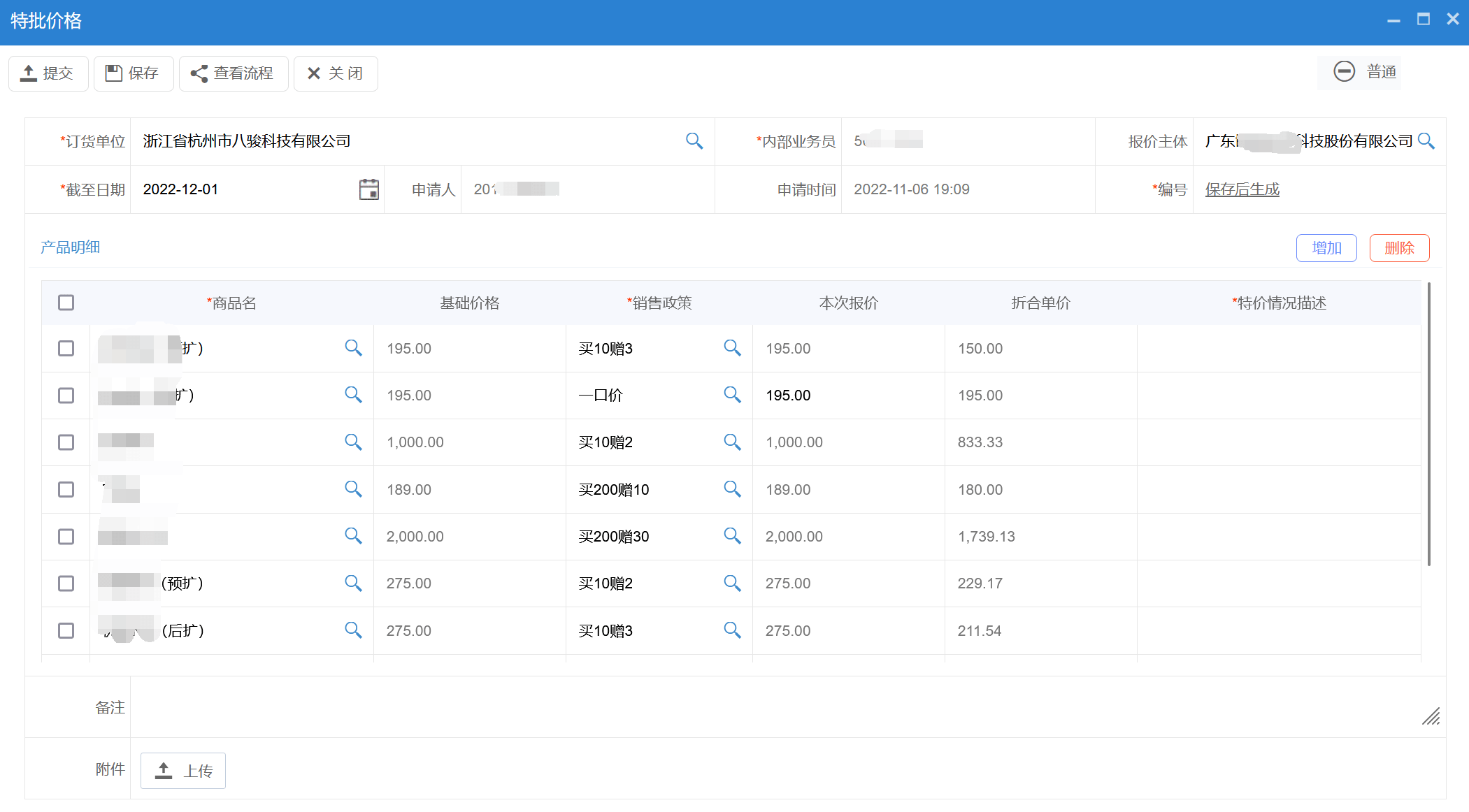Viewport: 1469px width, 812px height.
Task: Click the minus icon beside 普通
Action: click(x=1345, y=72)
